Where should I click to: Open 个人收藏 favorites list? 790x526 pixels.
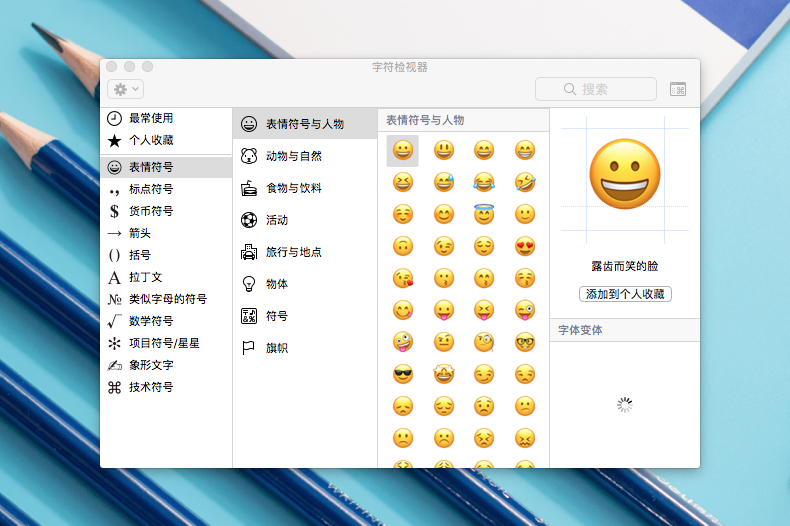pos(166,140)
